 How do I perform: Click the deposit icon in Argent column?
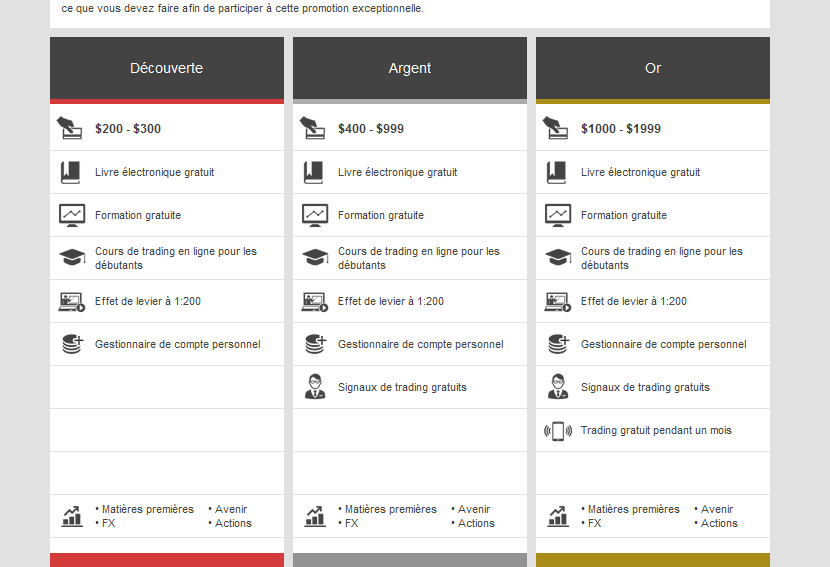coord(312,128)
